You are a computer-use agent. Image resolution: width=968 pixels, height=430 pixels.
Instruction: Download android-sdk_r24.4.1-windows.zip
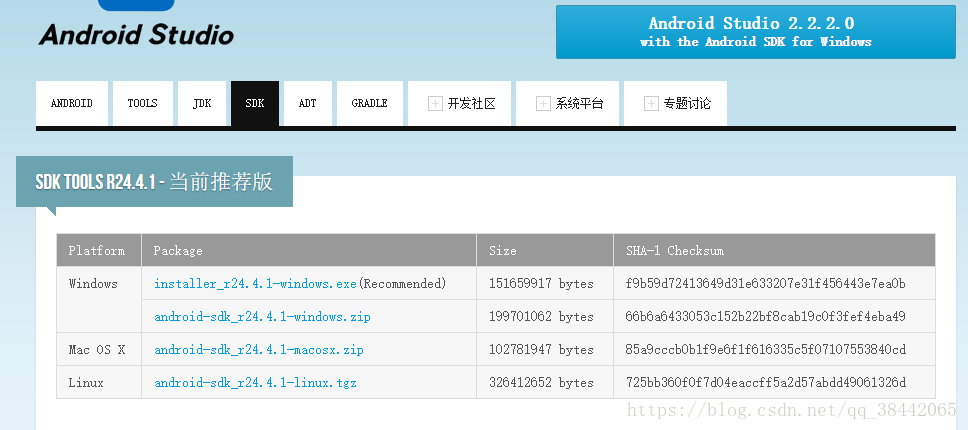click(x=262, y=317)
